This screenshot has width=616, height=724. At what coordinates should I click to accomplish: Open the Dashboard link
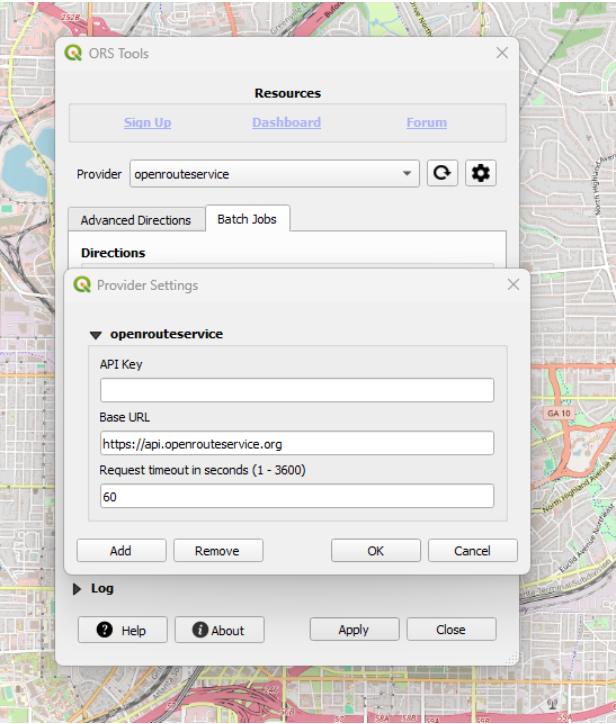(286, 122)
